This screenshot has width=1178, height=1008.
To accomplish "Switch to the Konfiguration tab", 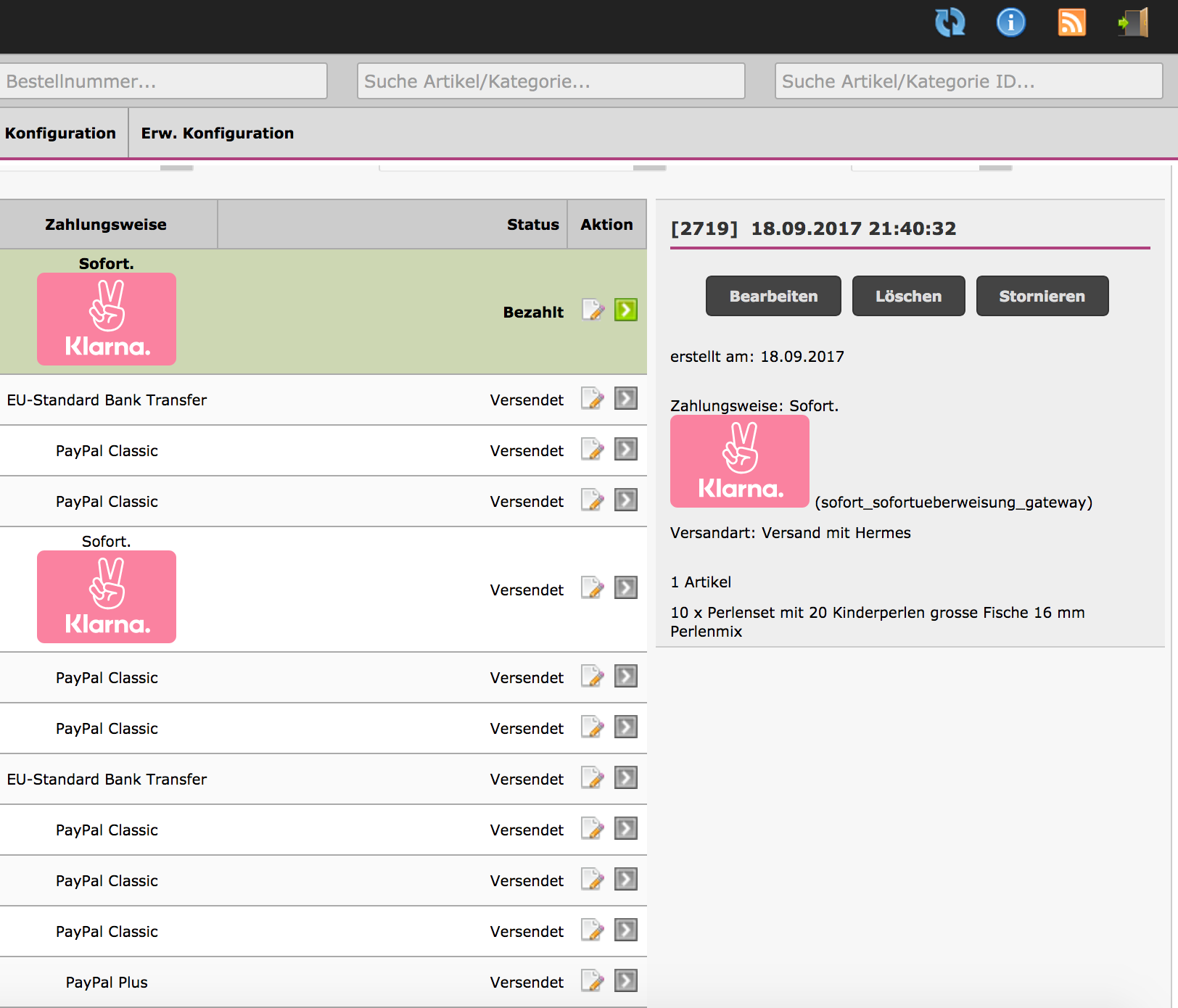I will (x=61, y=133).
